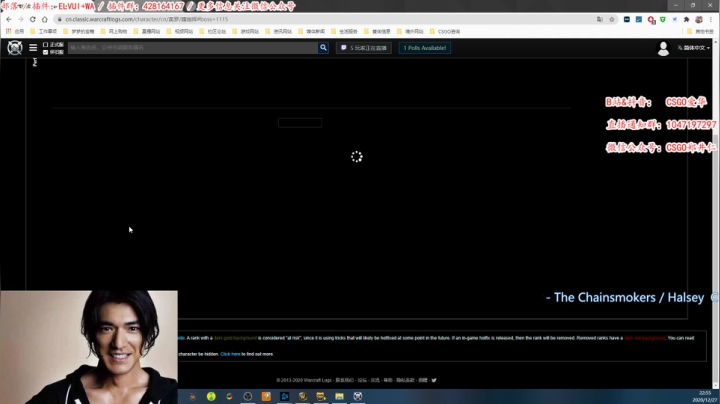Click the Warcraft Logs copyright footer text
This screenshot has height=404, width=720.
pos(304,380)
